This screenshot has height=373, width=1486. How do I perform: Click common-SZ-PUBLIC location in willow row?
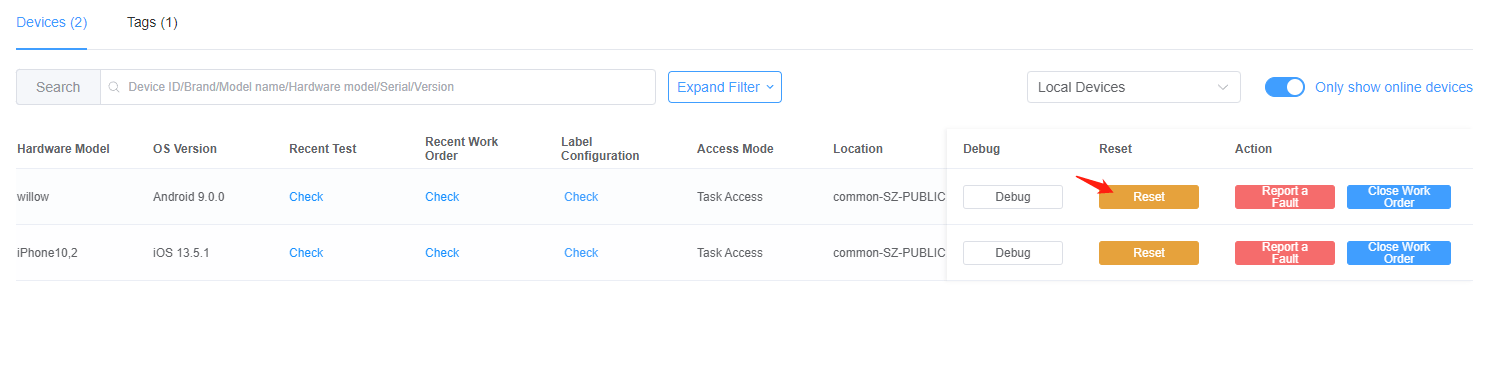tap(889, 197)
